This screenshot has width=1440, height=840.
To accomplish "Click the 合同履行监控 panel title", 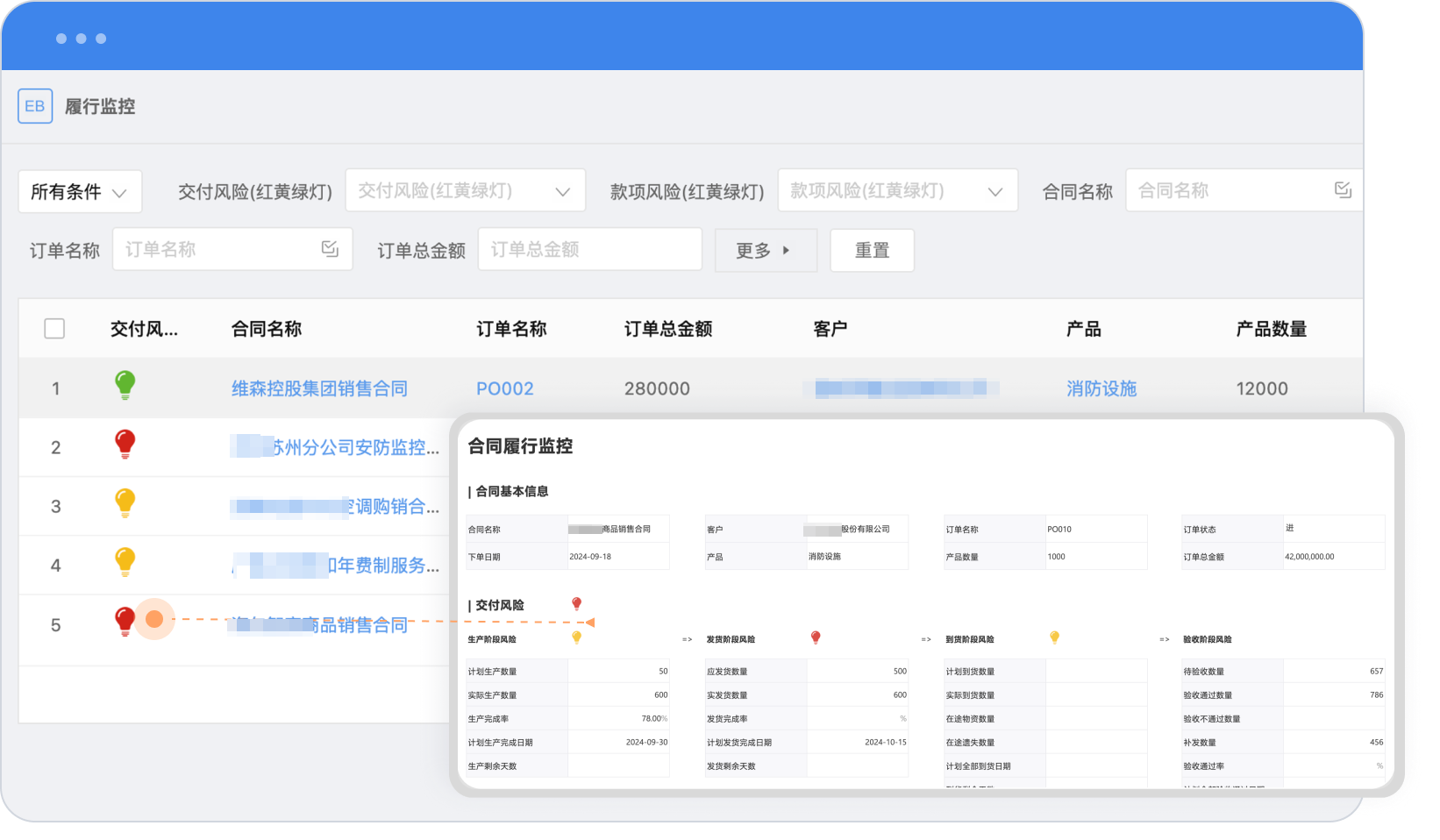I will (x=520, y=445).
